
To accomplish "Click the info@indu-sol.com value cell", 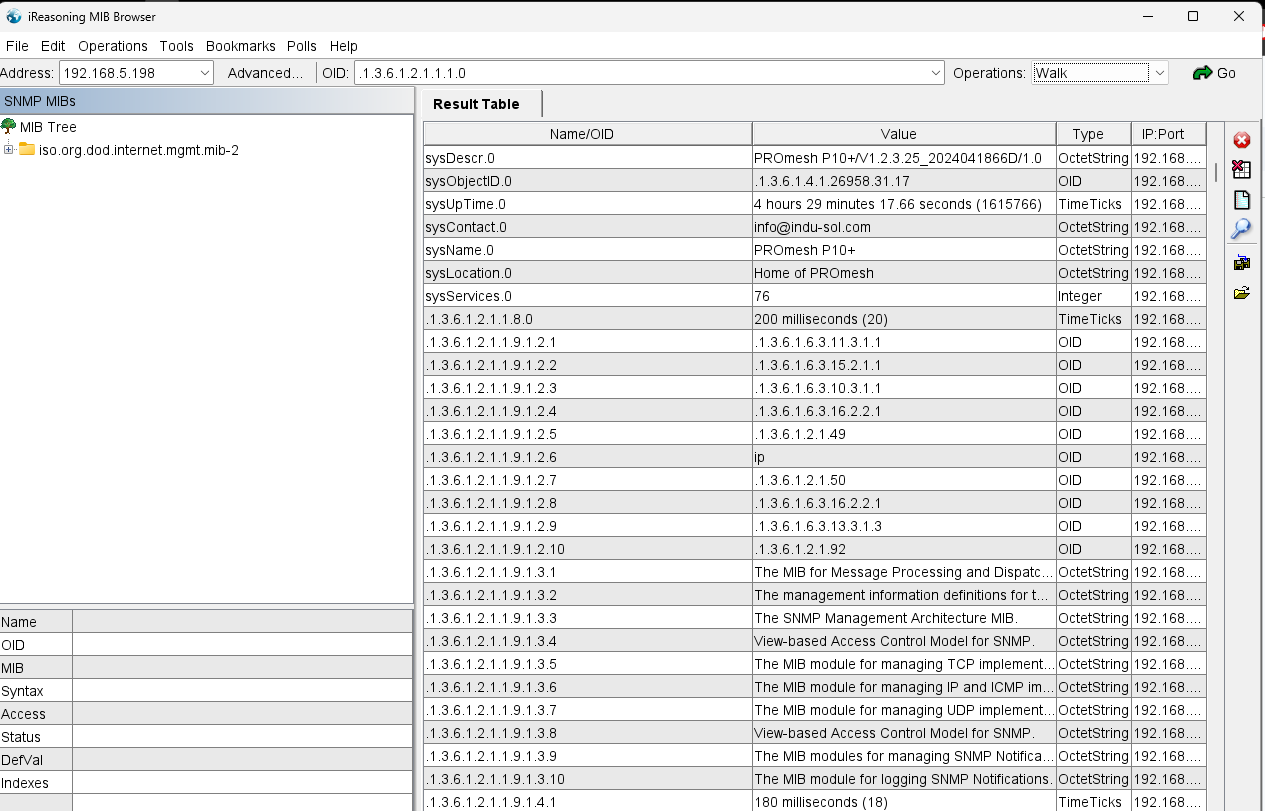I will [x=904, y=227].
